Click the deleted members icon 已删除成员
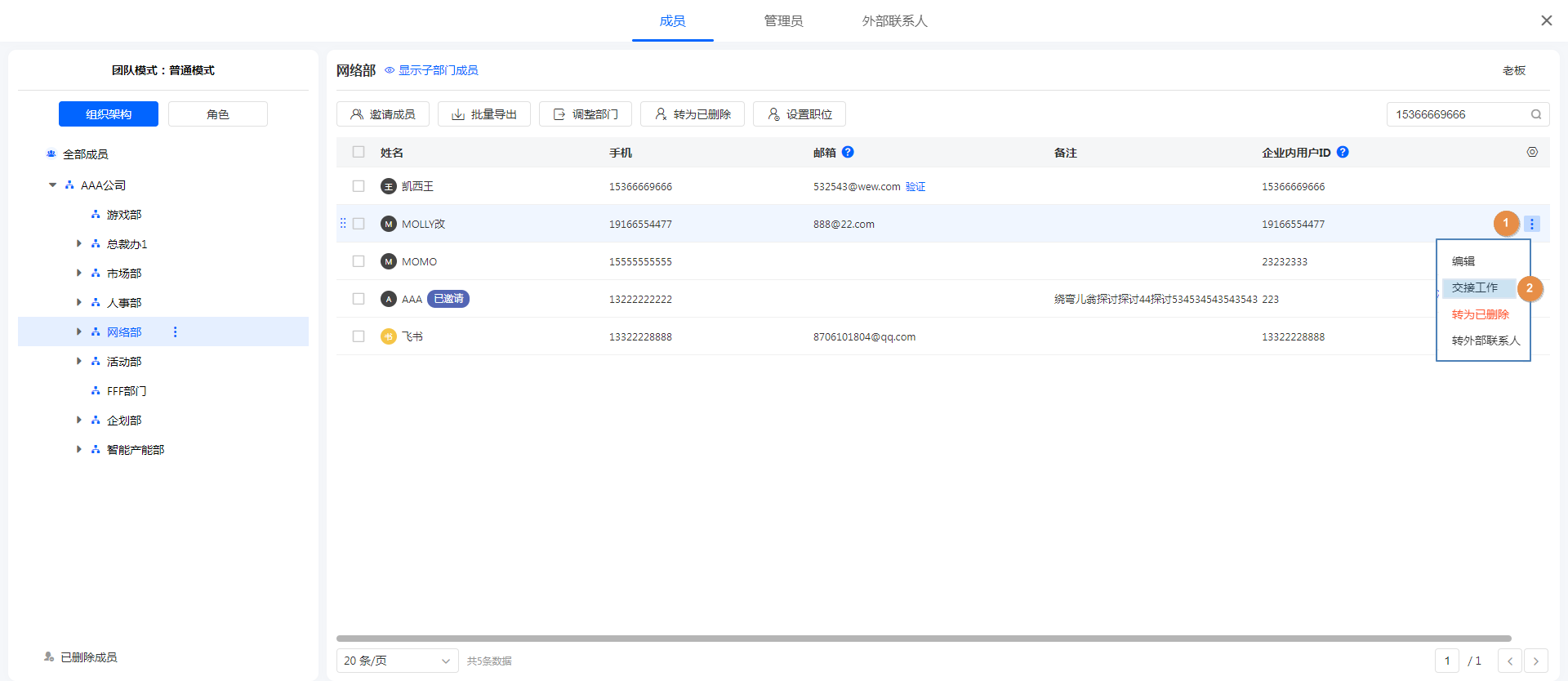Screen dimensions: 1568x681 [x=49, y=657]
